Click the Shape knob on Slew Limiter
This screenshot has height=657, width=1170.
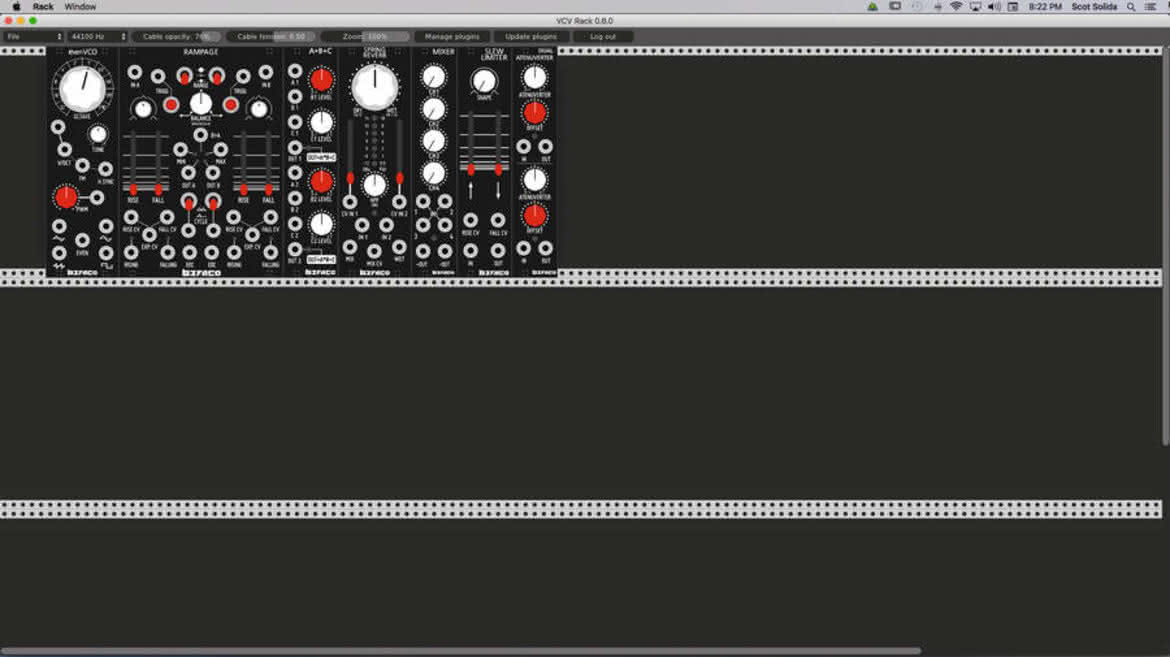[x=484, y=81]
